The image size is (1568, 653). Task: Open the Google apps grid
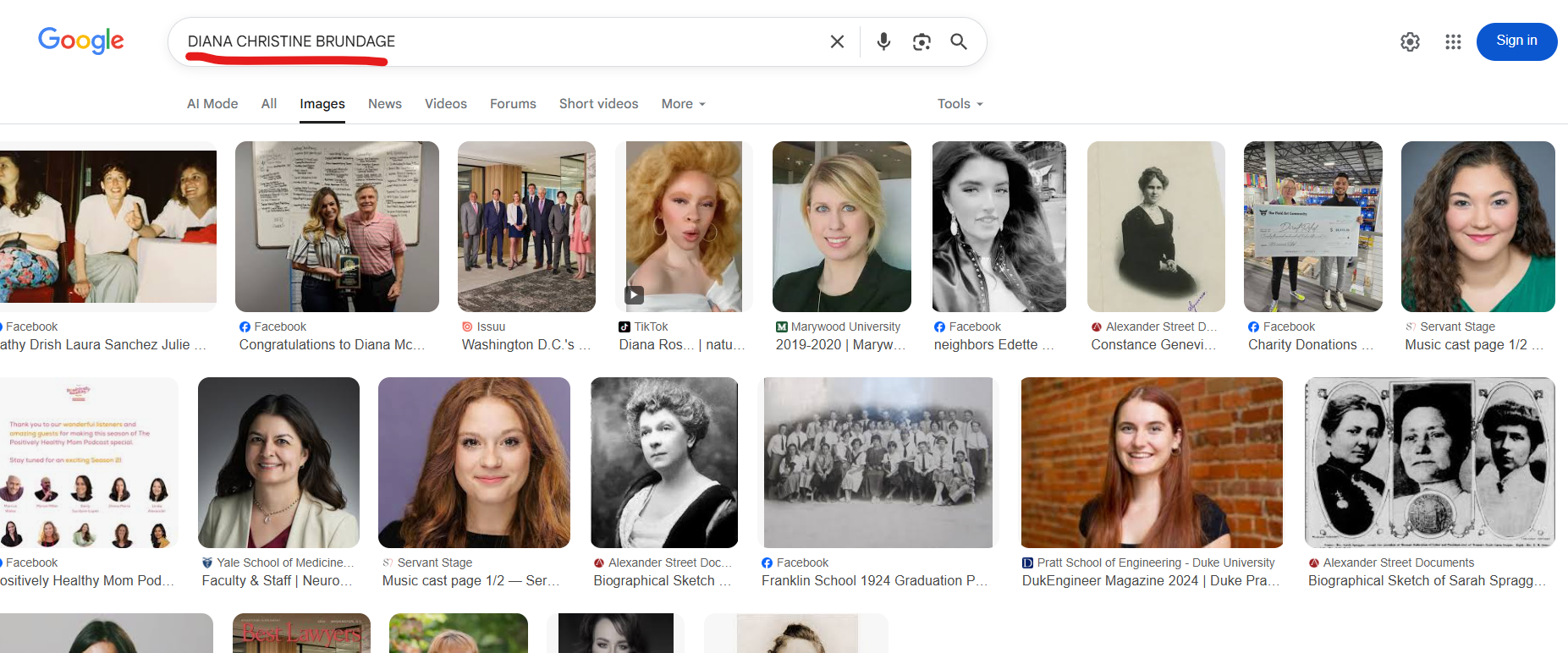point(1453,41)
